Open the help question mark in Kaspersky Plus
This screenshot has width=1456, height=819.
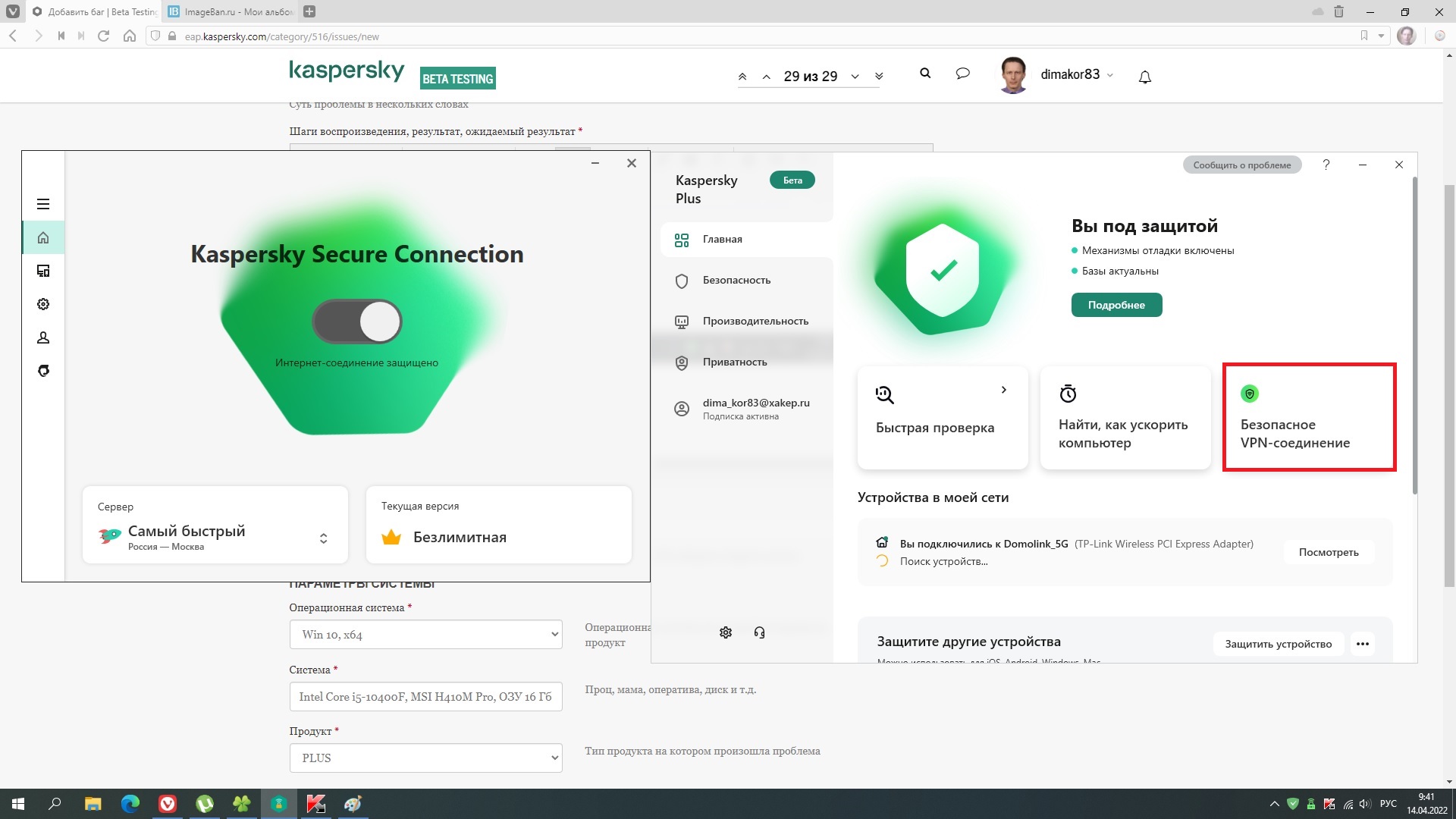(x=1326, y=165)
